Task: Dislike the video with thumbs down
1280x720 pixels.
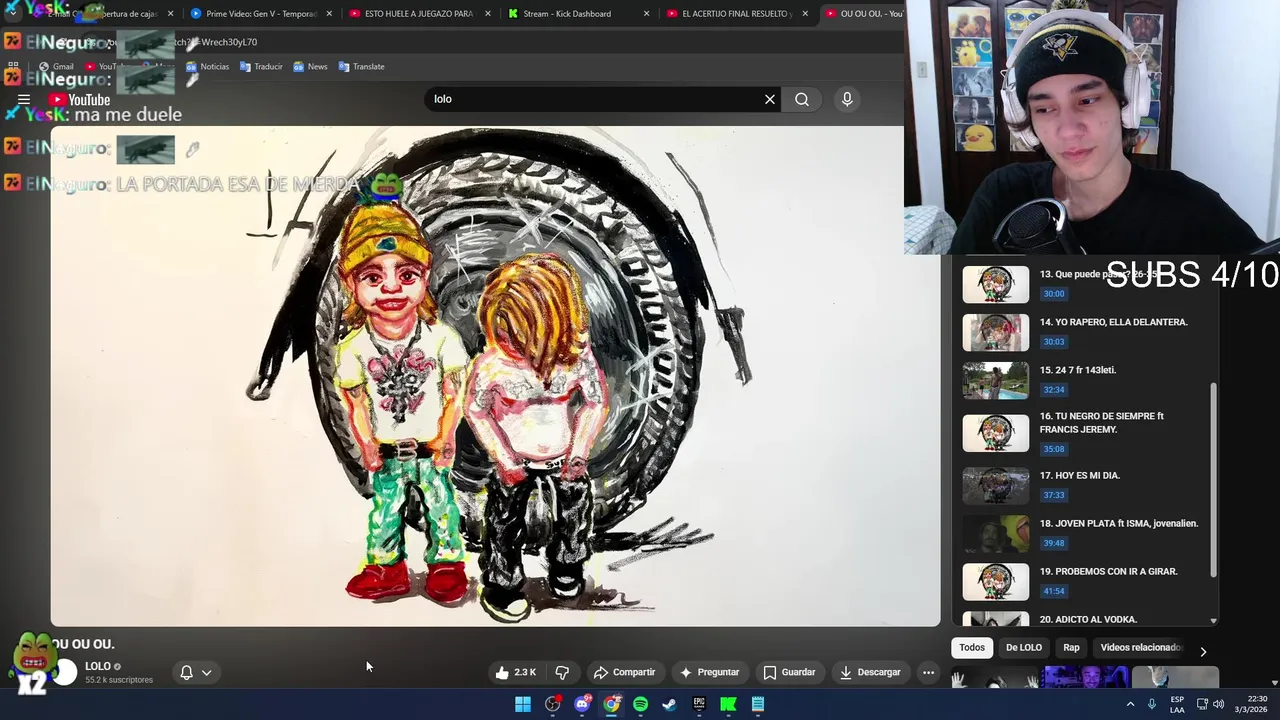Action: (562, 672)
